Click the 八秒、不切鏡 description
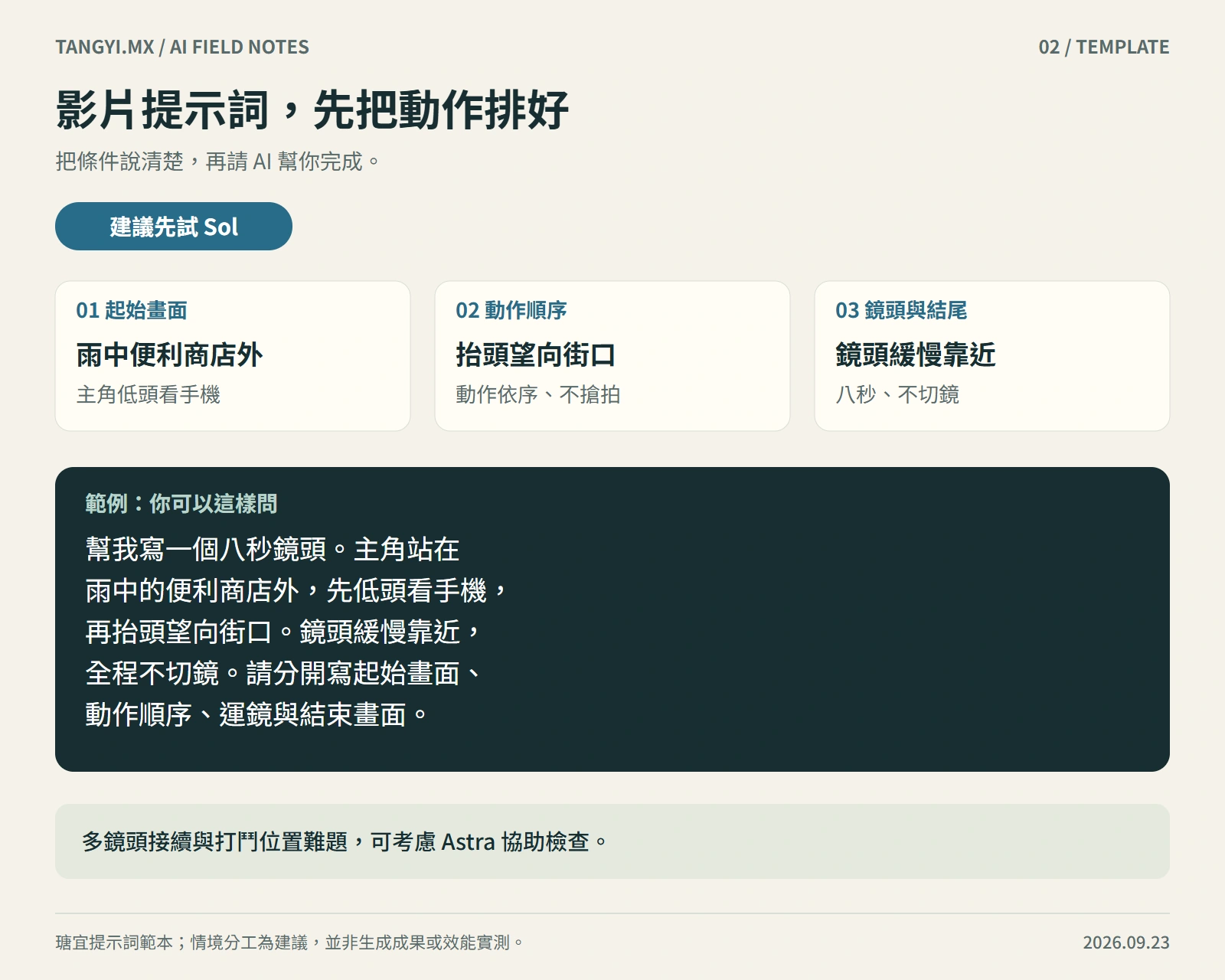The image size is (1225, 980). pos(897,394)
